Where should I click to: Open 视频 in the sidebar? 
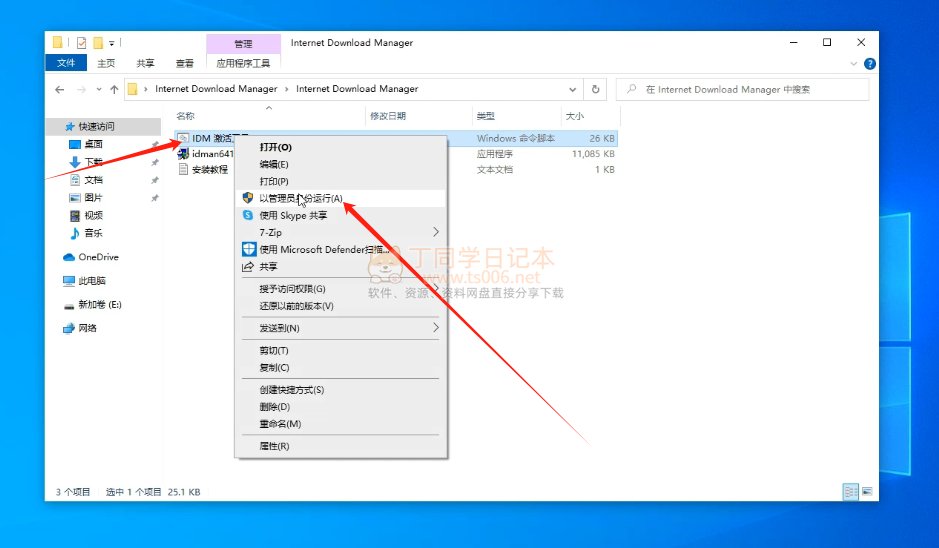click(x=93, y=216)
